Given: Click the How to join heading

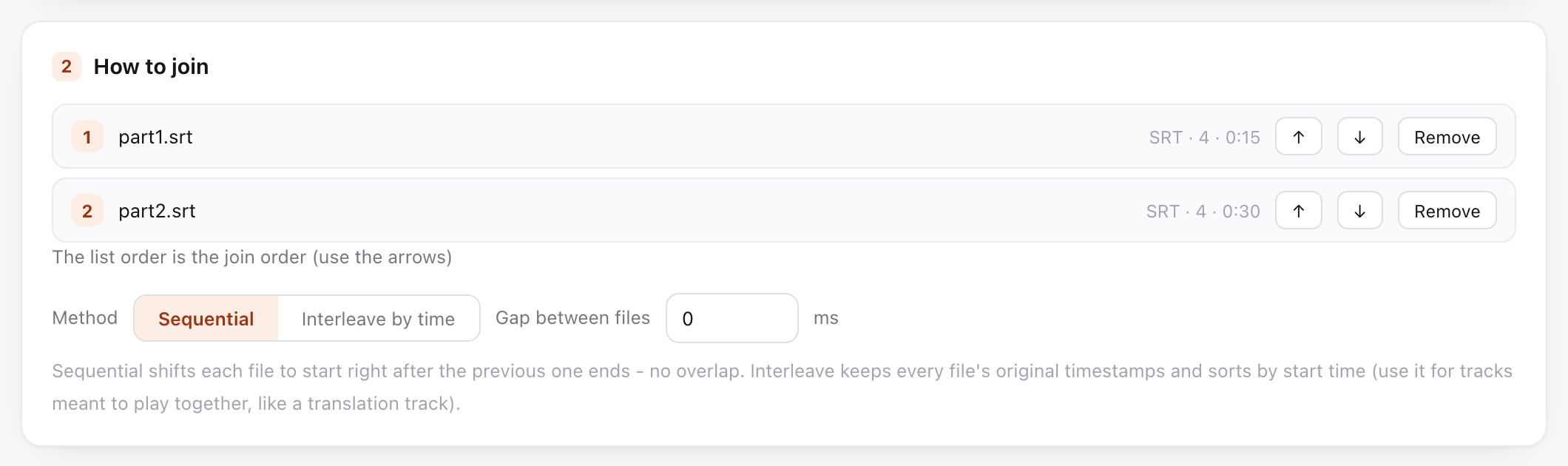Looking at the screenshot, I should (151, 67).
